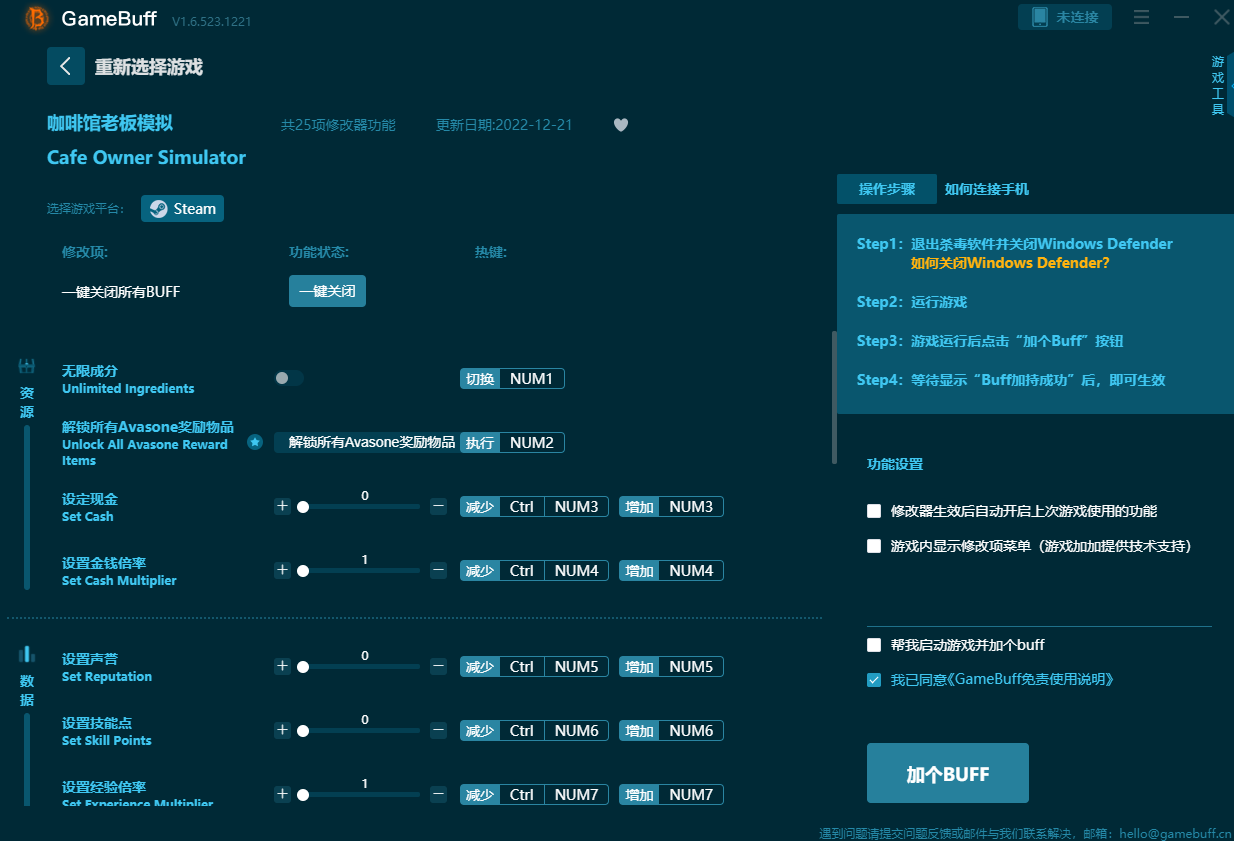Image resolution: width=1234 pixels, height=841 pixels.
Task: Toggle the Unlimited Ingredients switch
Action: pyautogui.click(x=289, y=378)
